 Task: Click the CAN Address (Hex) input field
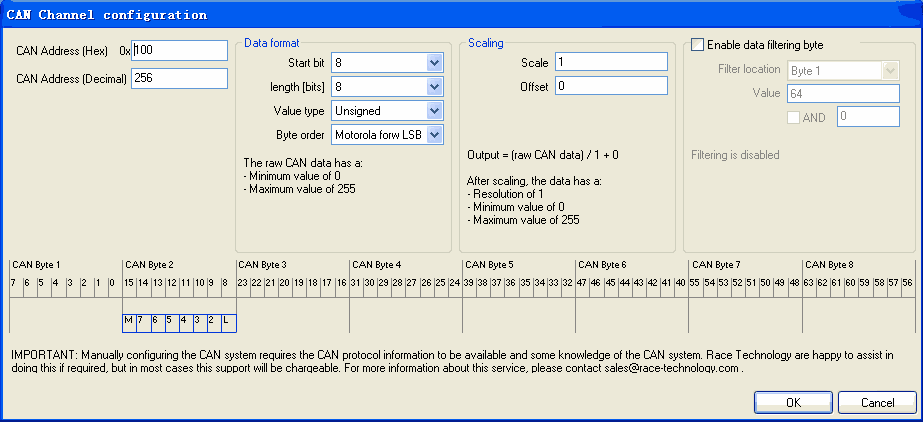pyautogui.click(x=179, y=50)
